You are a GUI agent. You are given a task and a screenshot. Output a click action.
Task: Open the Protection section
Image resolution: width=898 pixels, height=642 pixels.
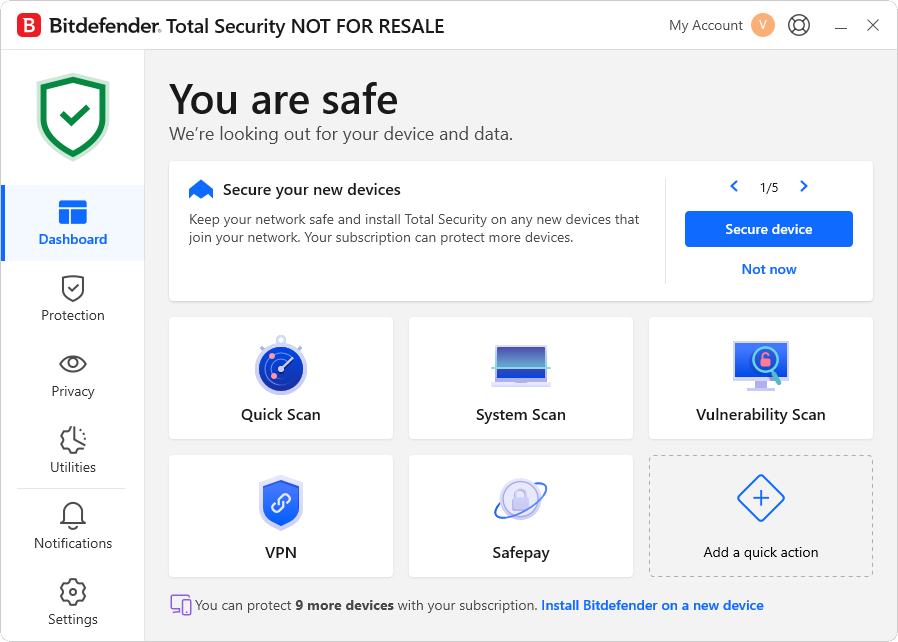coord(73,299)
